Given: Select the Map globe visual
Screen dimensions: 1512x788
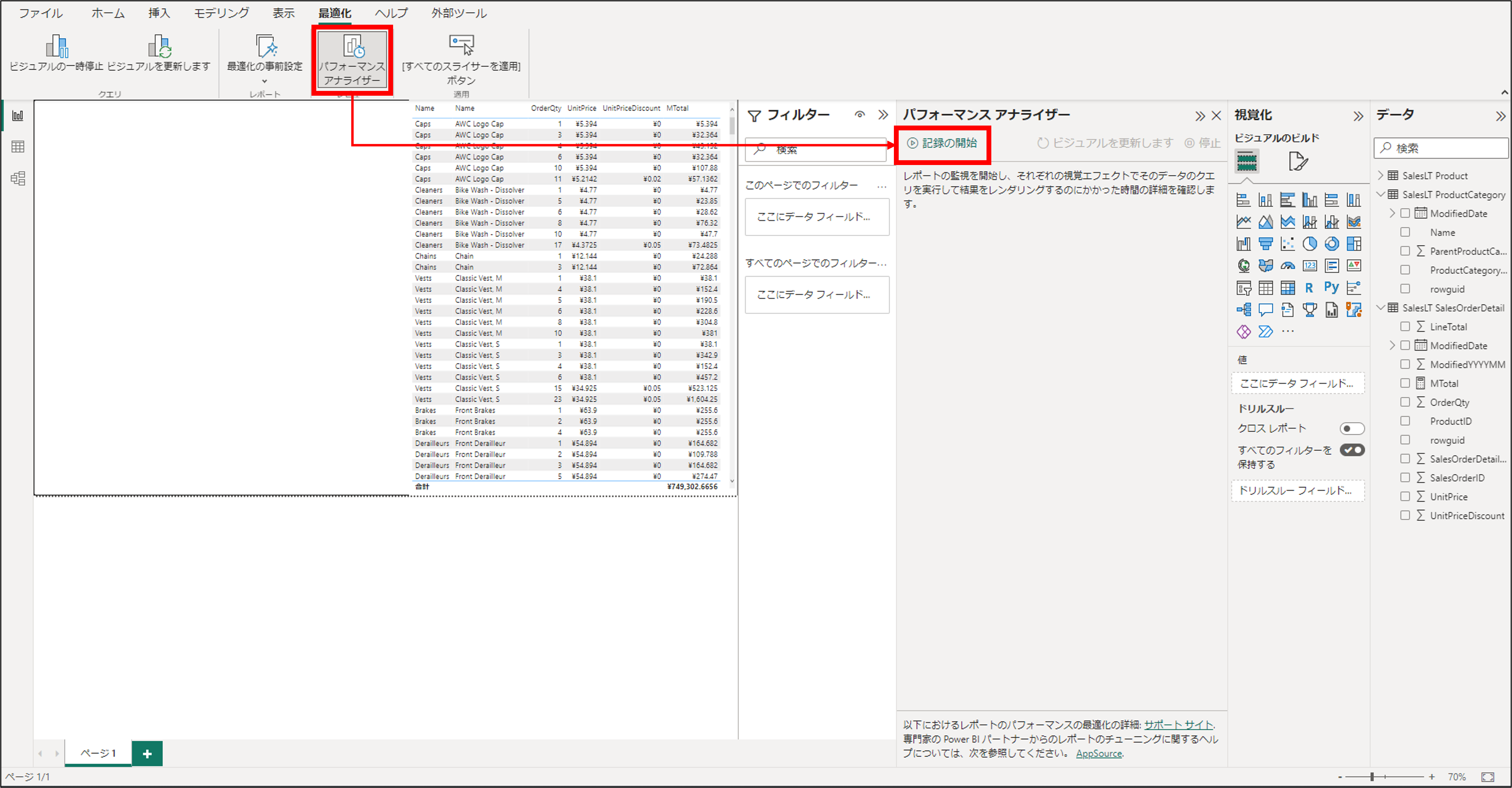Looking at the screenshot, I should click(1244, 266).
